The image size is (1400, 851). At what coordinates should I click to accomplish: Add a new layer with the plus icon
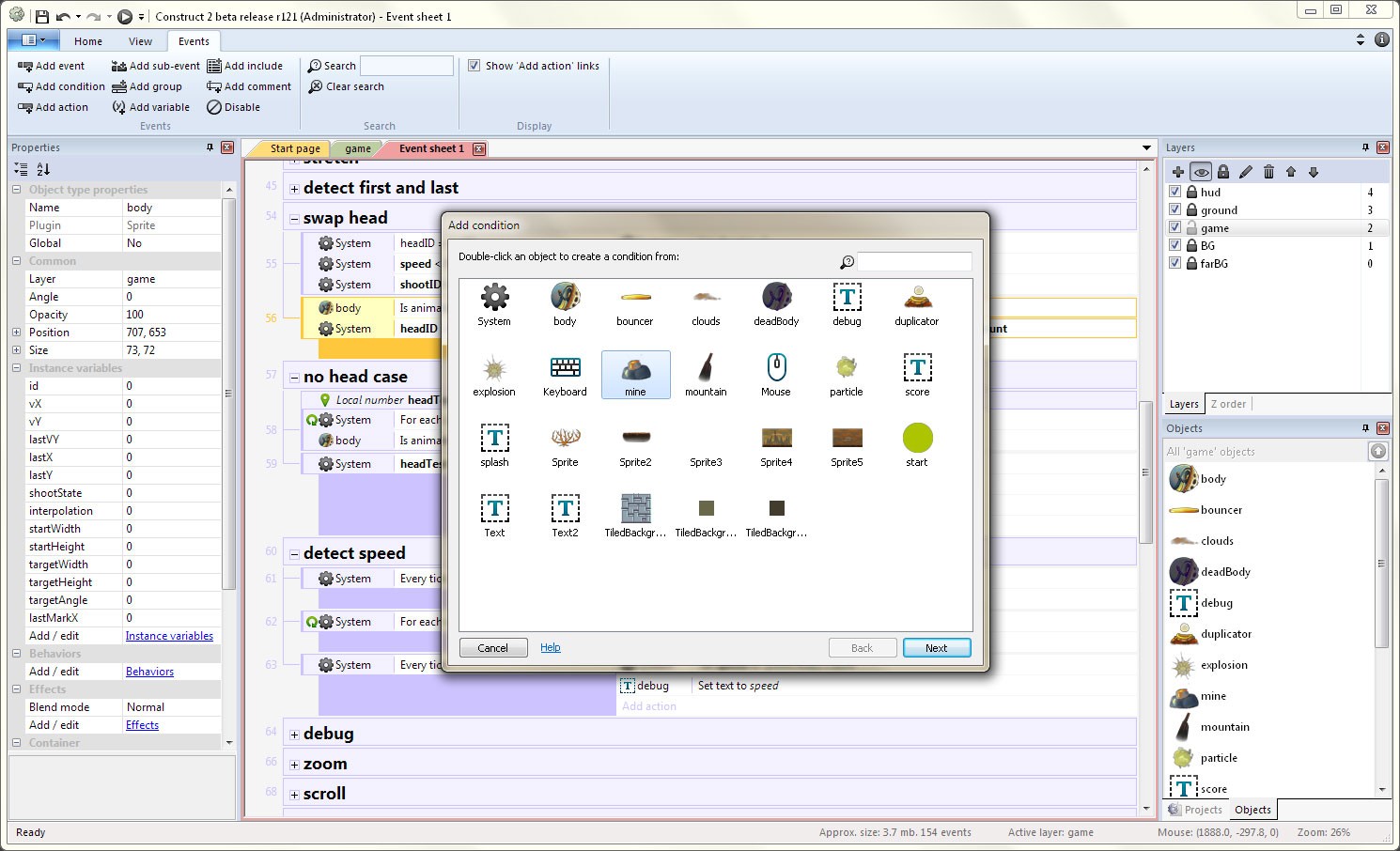click(x=1177, y=172)
